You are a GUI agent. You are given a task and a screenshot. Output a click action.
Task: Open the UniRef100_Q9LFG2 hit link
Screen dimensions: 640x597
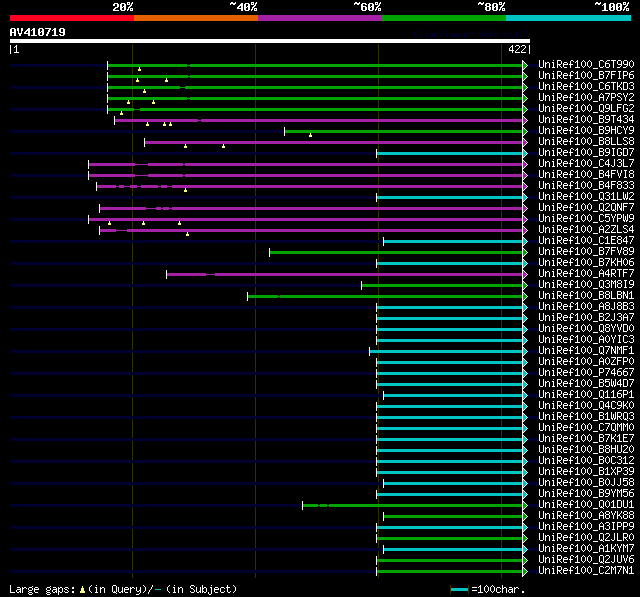[586, 109]
